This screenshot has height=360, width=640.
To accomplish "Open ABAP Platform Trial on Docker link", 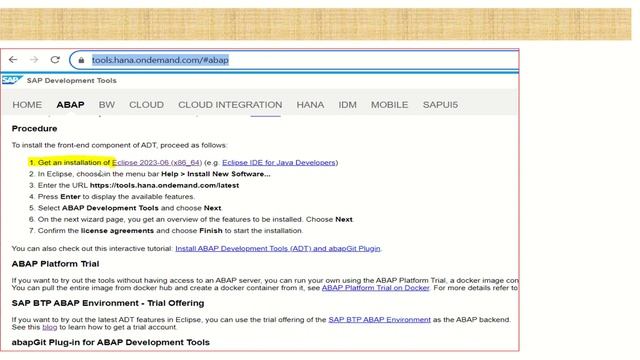I will (x=376, y=288).
